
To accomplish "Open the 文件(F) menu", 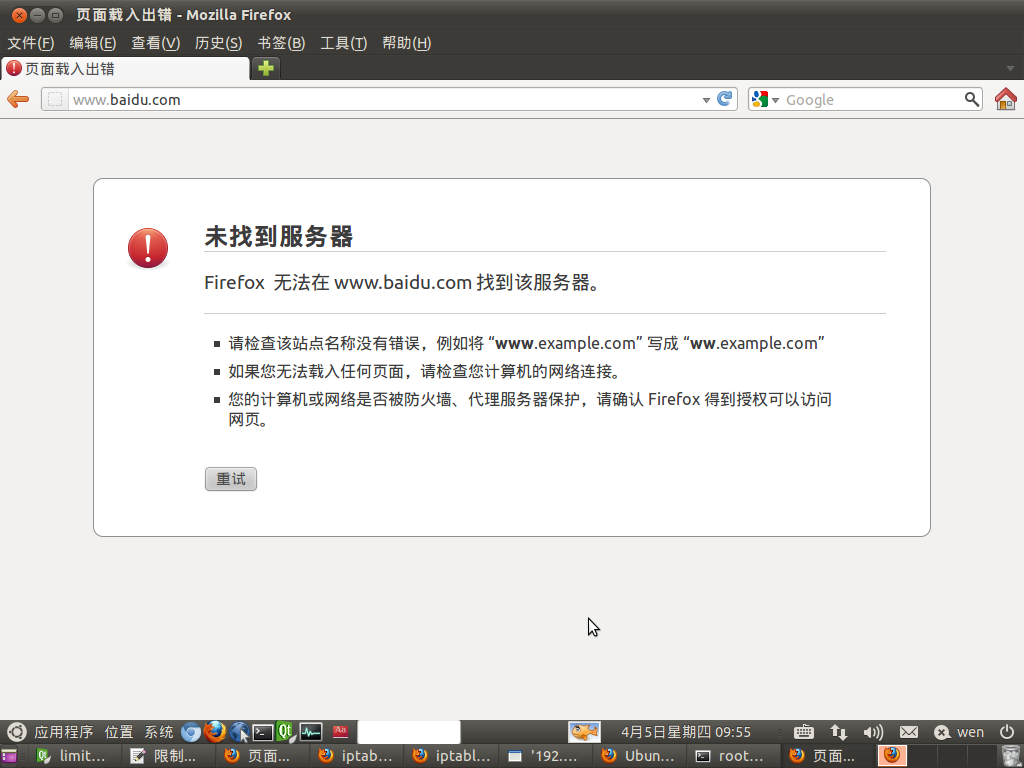I will [x=31, y=43].
